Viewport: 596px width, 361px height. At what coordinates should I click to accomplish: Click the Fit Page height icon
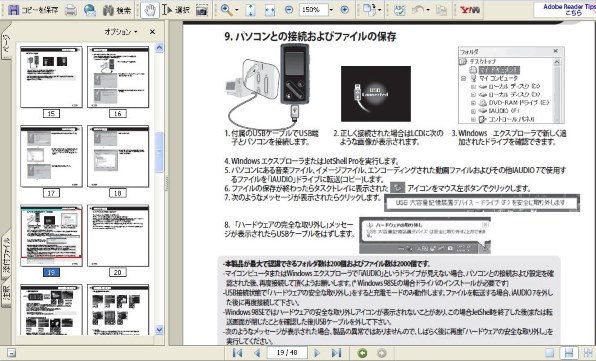250,10
